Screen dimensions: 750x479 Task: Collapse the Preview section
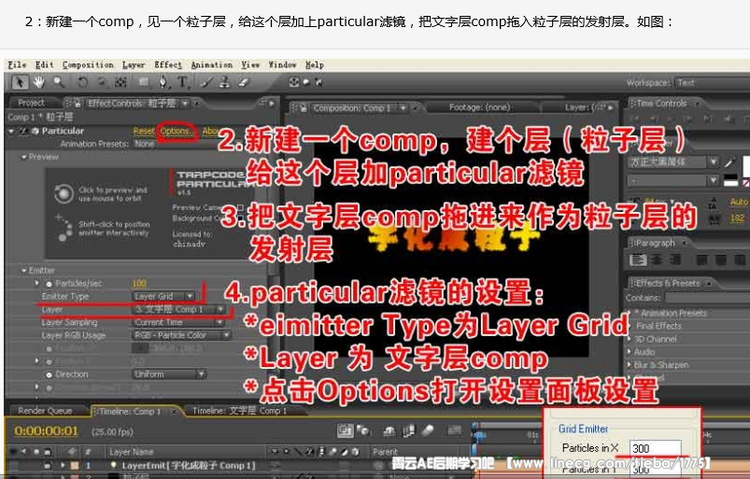tap(23, 157)
